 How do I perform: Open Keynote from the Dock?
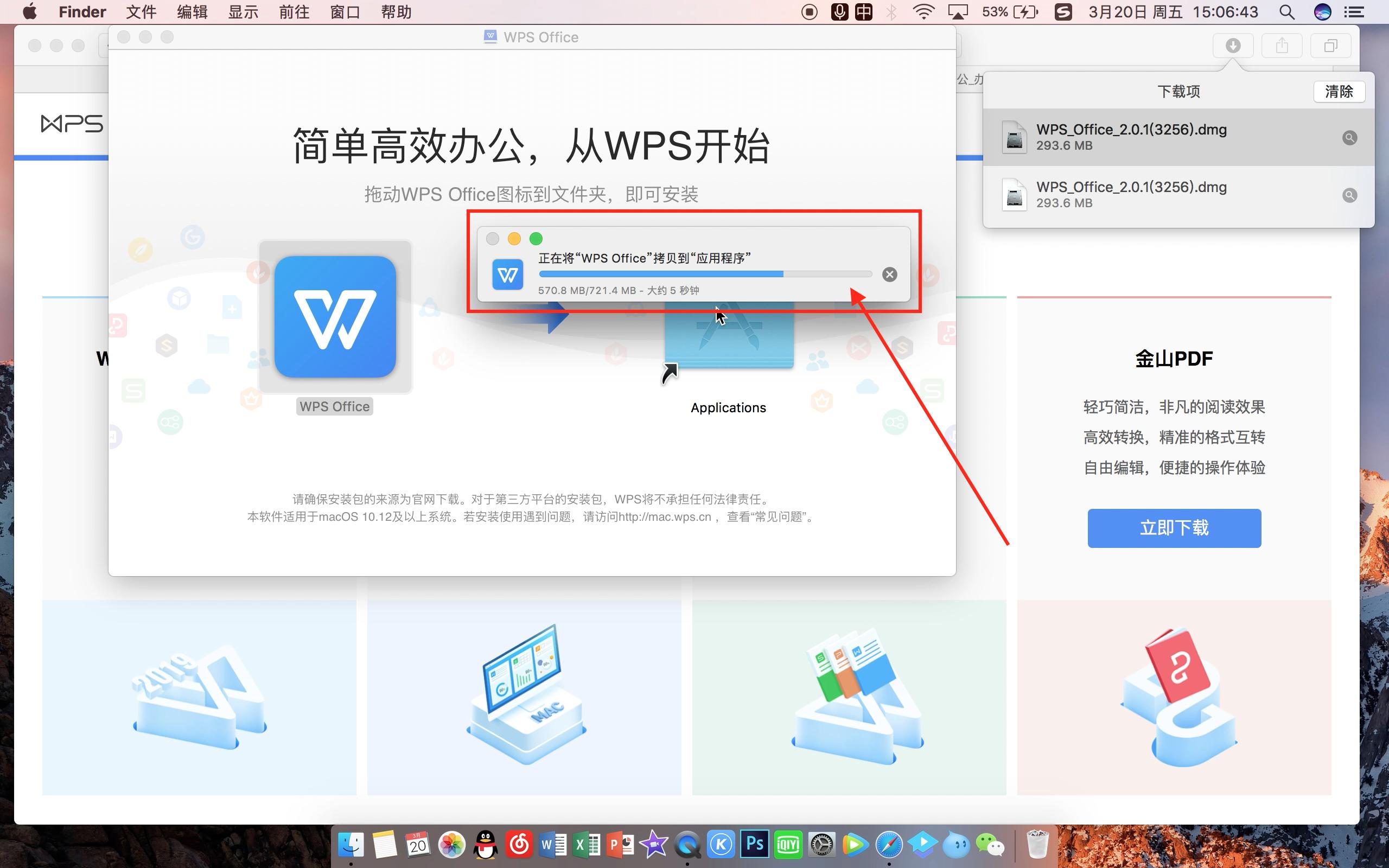tap(722, 844)
